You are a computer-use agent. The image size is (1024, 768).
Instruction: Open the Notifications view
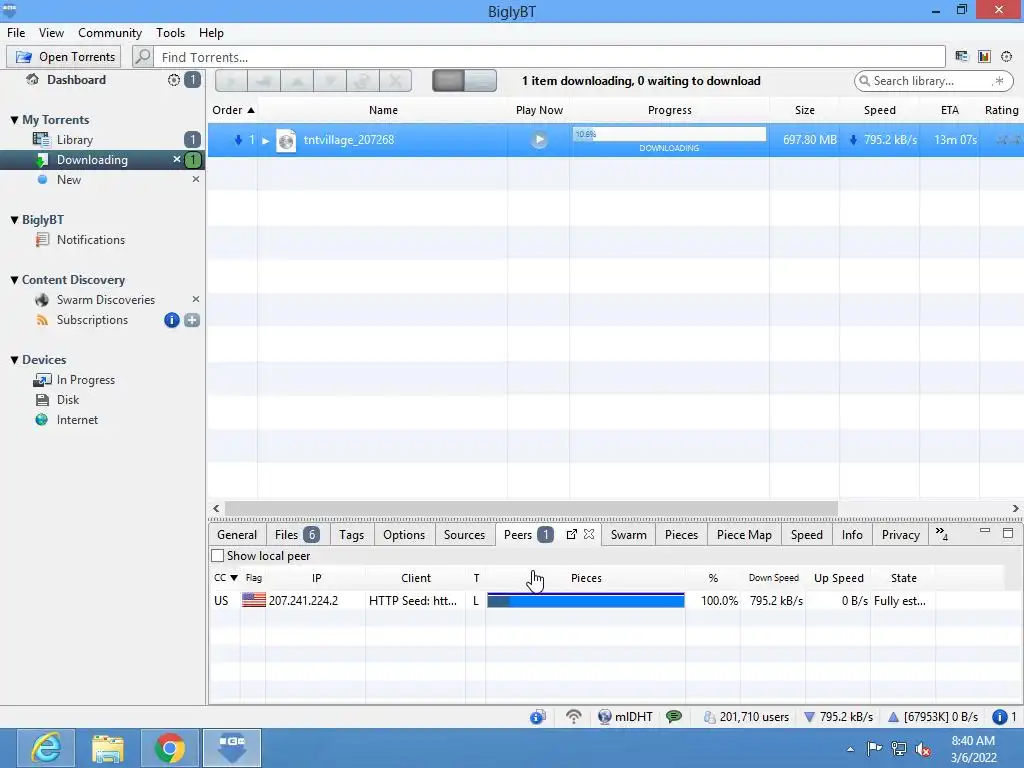tap(90, 240)
